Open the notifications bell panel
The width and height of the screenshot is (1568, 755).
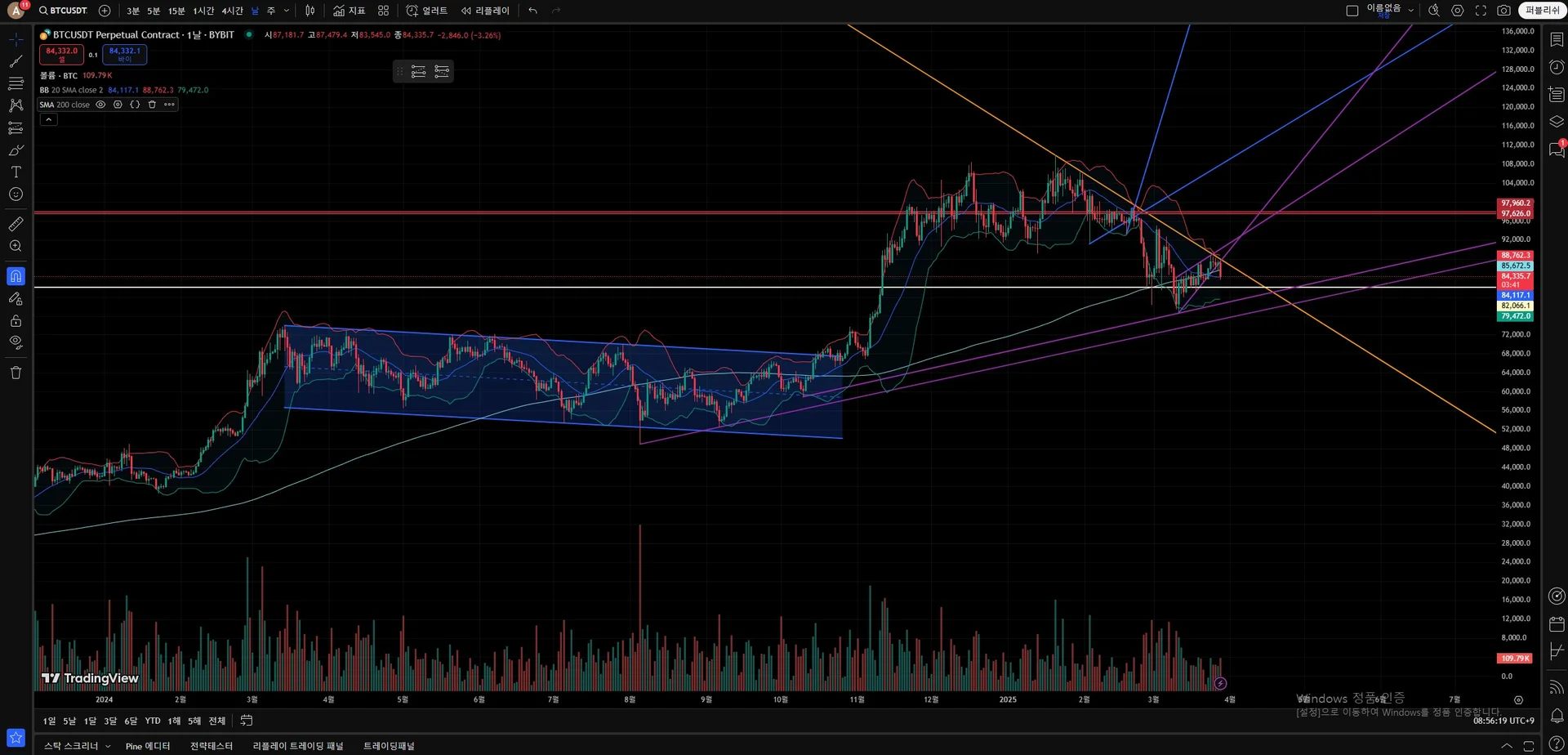1557,715
